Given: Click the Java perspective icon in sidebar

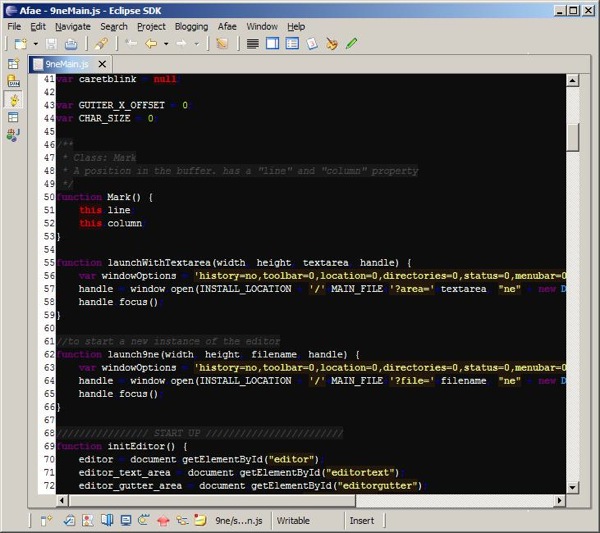Looking at the screenshot, I should (x=13, y=135).
